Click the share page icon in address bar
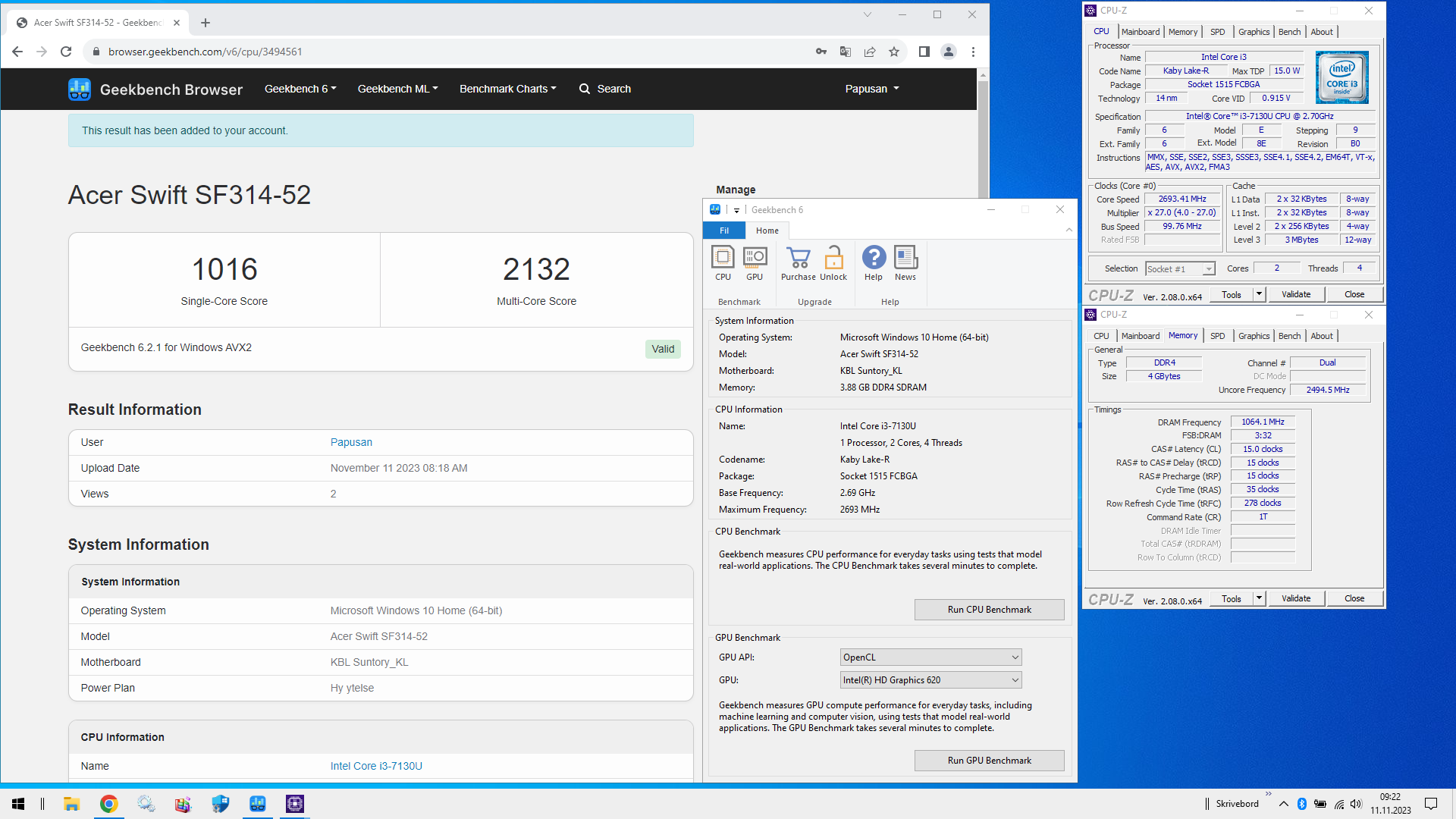The width and height of the screenshot is (1456, 819). click(870, 52)
